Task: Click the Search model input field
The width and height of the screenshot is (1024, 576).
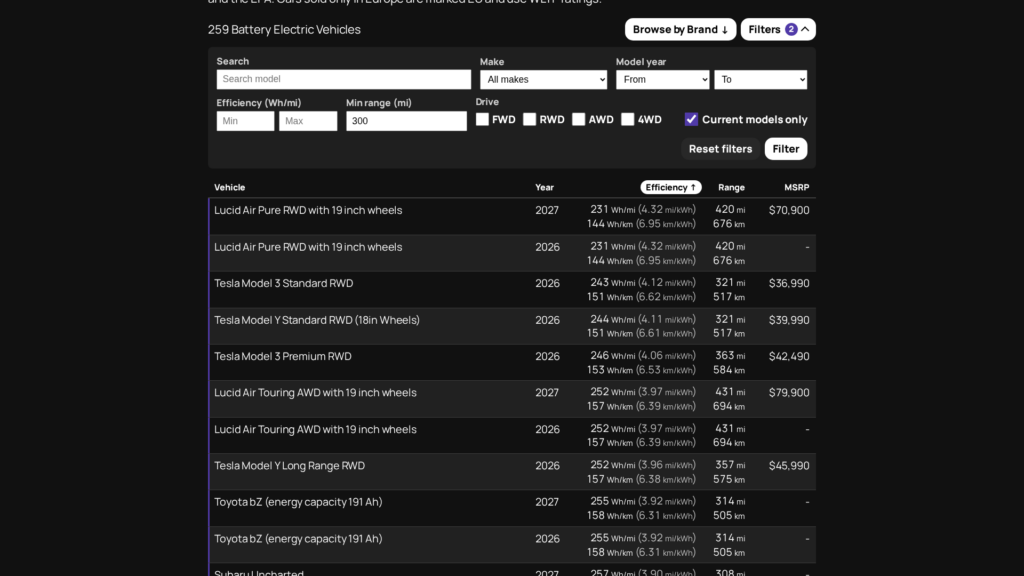Action: tap(344, 79)
